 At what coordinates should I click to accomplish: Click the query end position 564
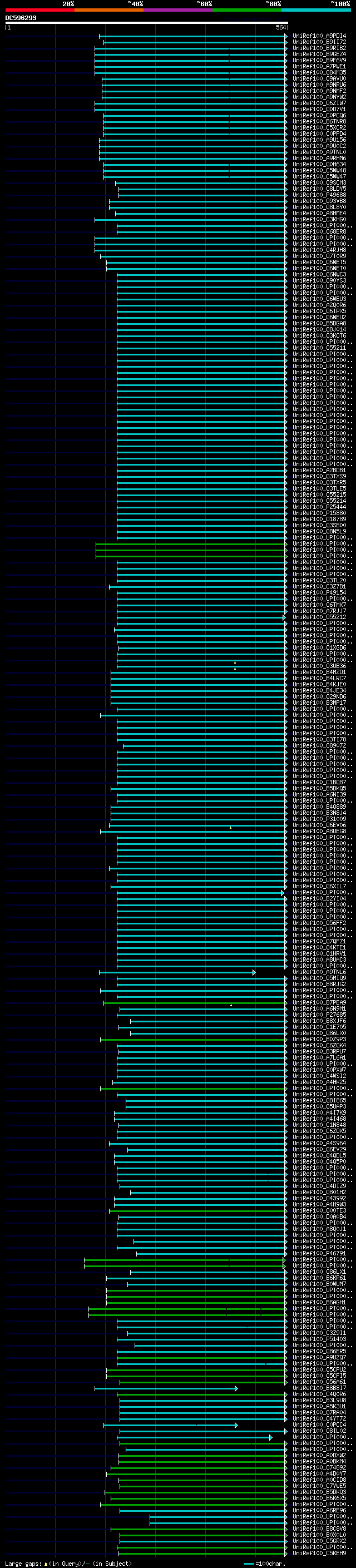[280, 27]
